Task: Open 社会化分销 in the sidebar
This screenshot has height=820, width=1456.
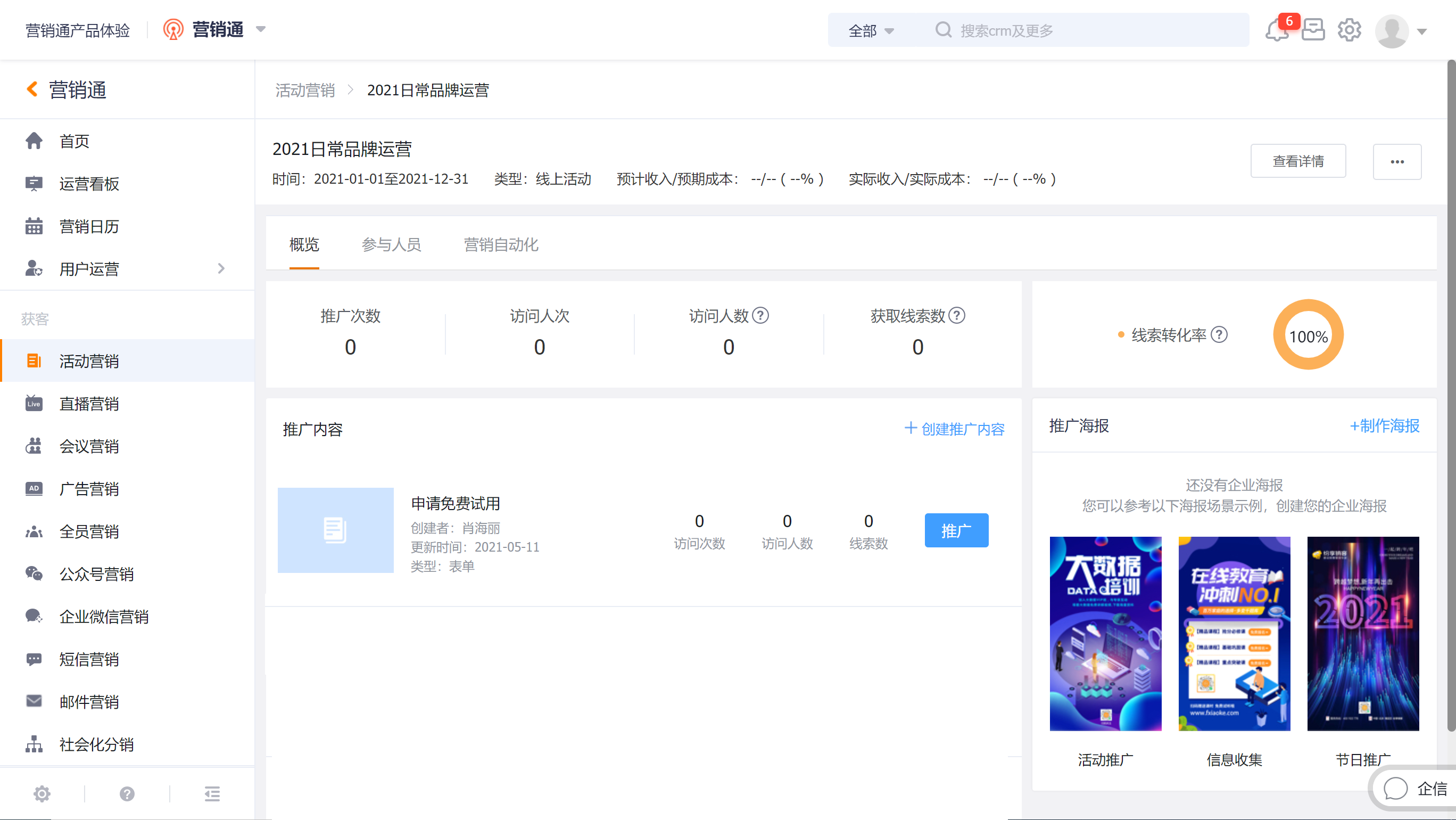Action: click(128, 744)
